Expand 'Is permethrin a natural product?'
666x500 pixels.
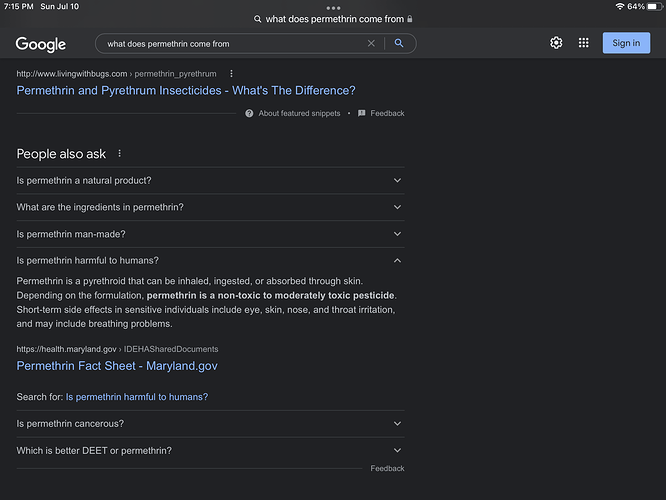[x=210, y=181]
